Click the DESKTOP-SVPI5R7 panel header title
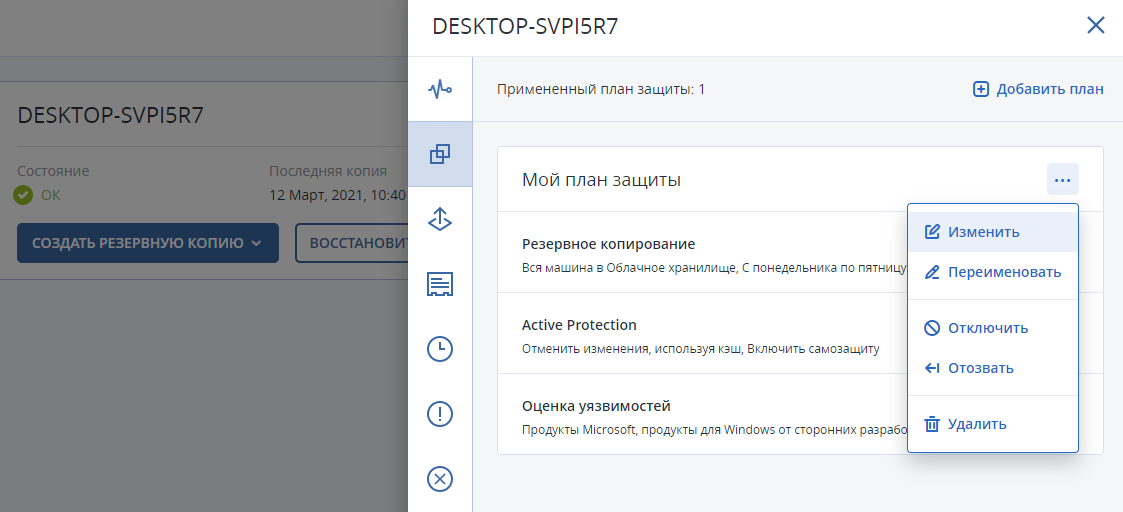This screenshot has height=512, width=1123. click(525, 26)
